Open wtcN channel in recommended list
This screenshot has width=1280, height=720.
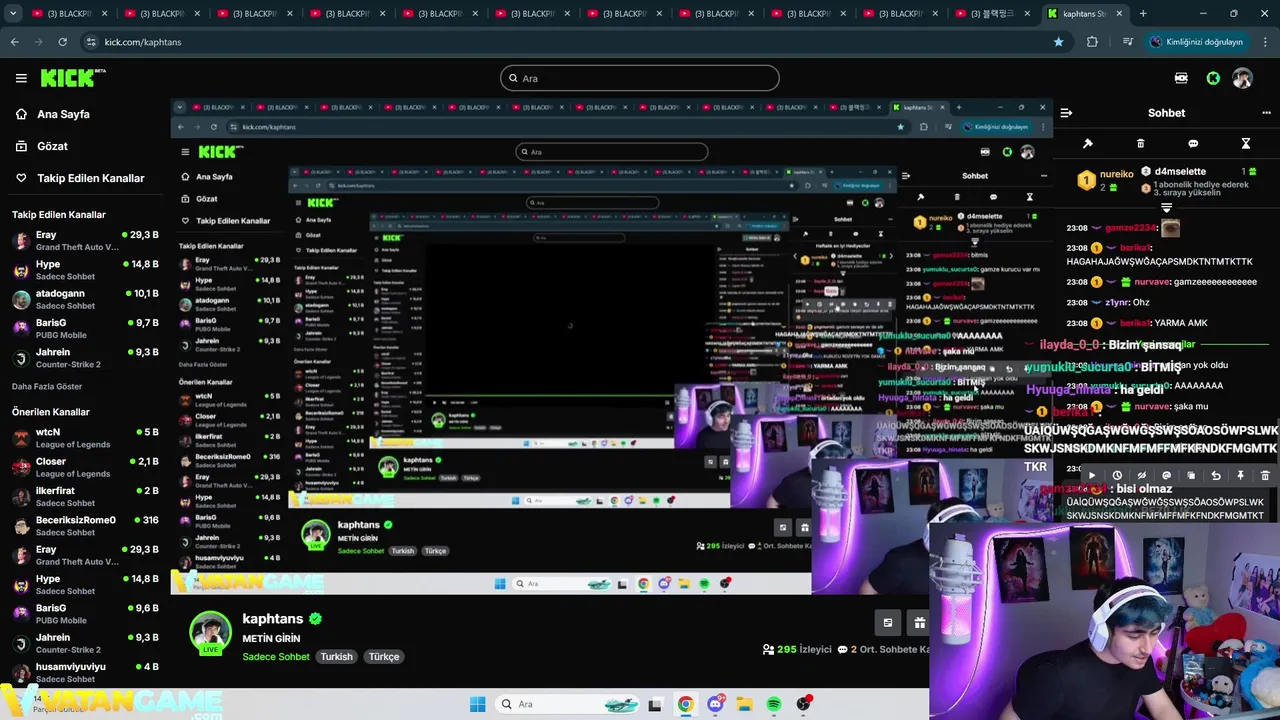(84, 438)
